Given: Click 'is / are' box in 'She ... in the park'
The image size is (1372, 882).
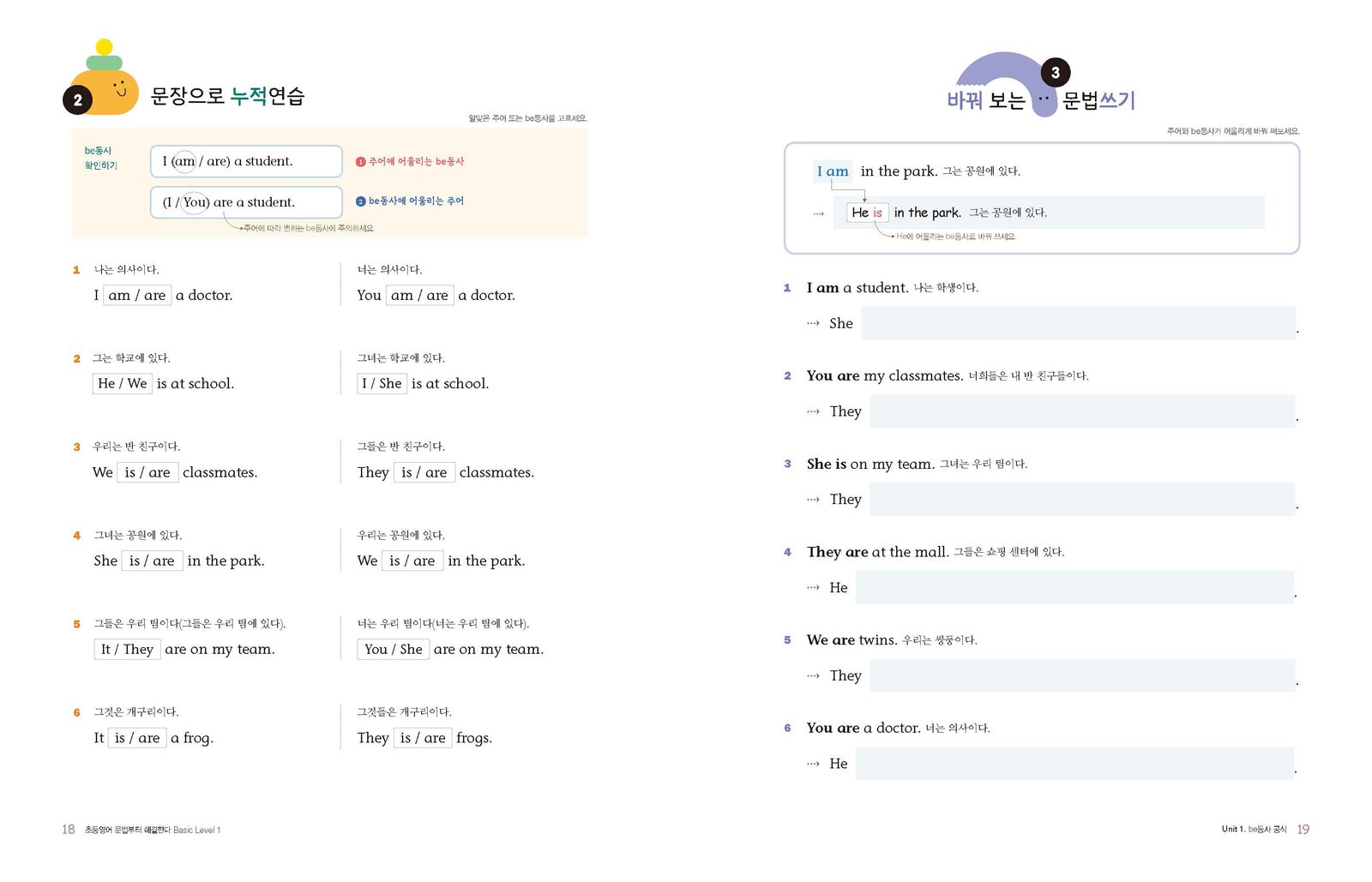Looking at the screenshot, I should tap(152, 561).
